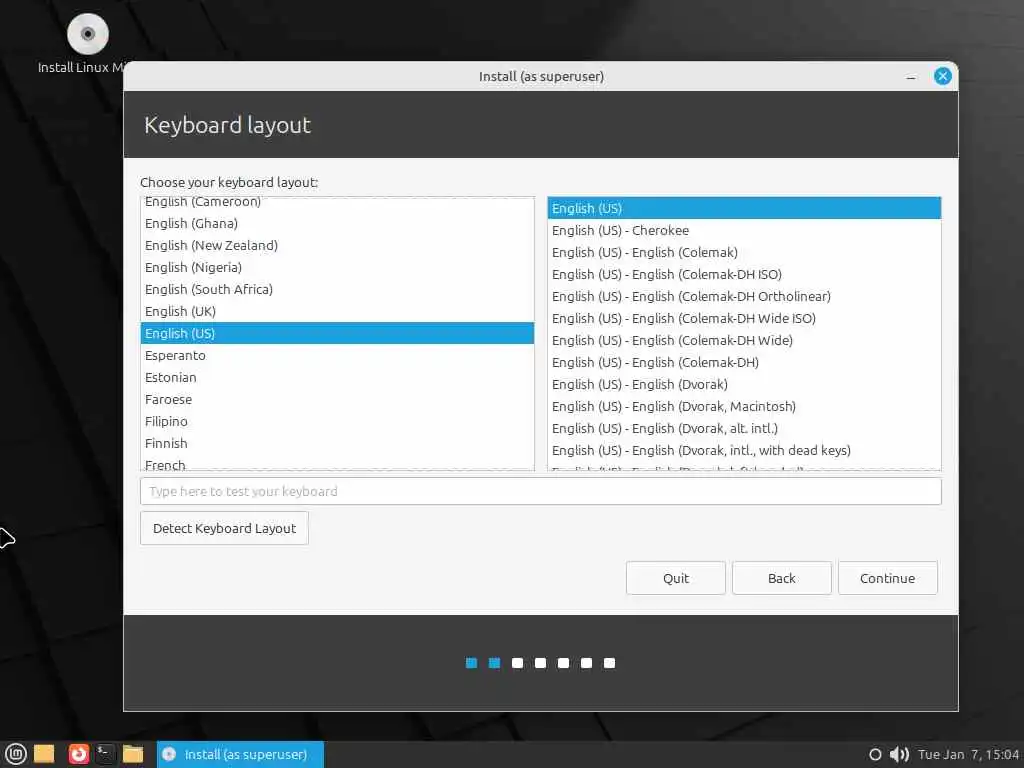Choose English (US) - Cherokee variant
1024x768 pixels.
(744, 231)
